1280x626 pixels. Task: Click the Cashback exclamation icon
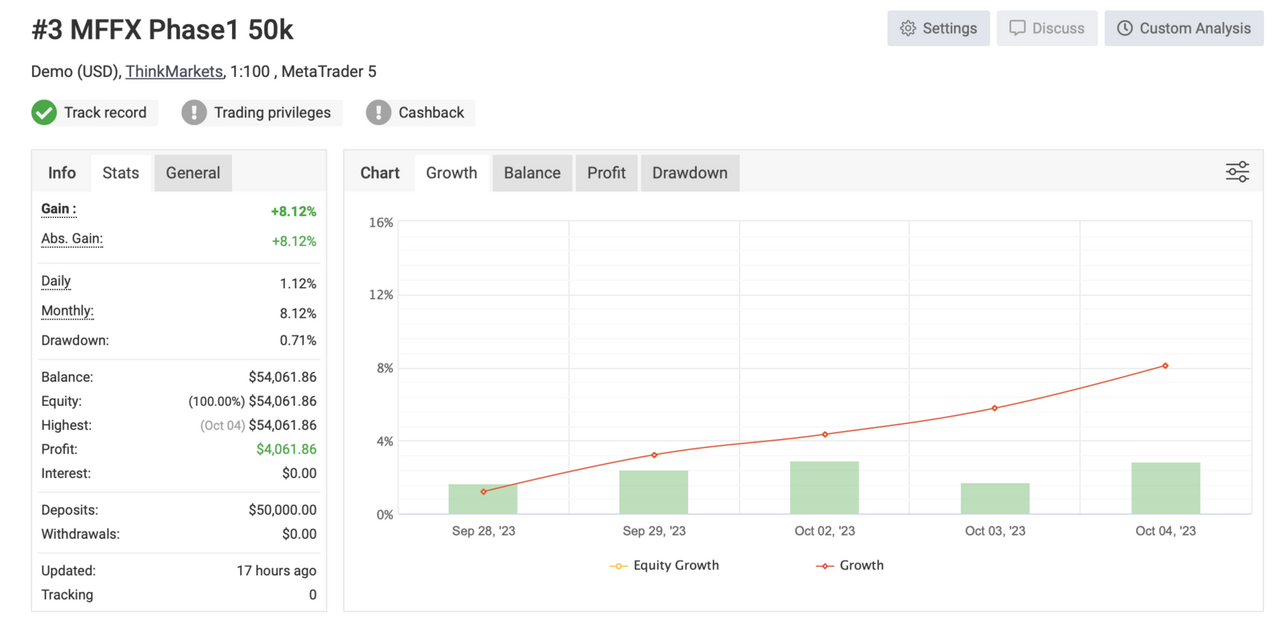[x=378, y=112]
